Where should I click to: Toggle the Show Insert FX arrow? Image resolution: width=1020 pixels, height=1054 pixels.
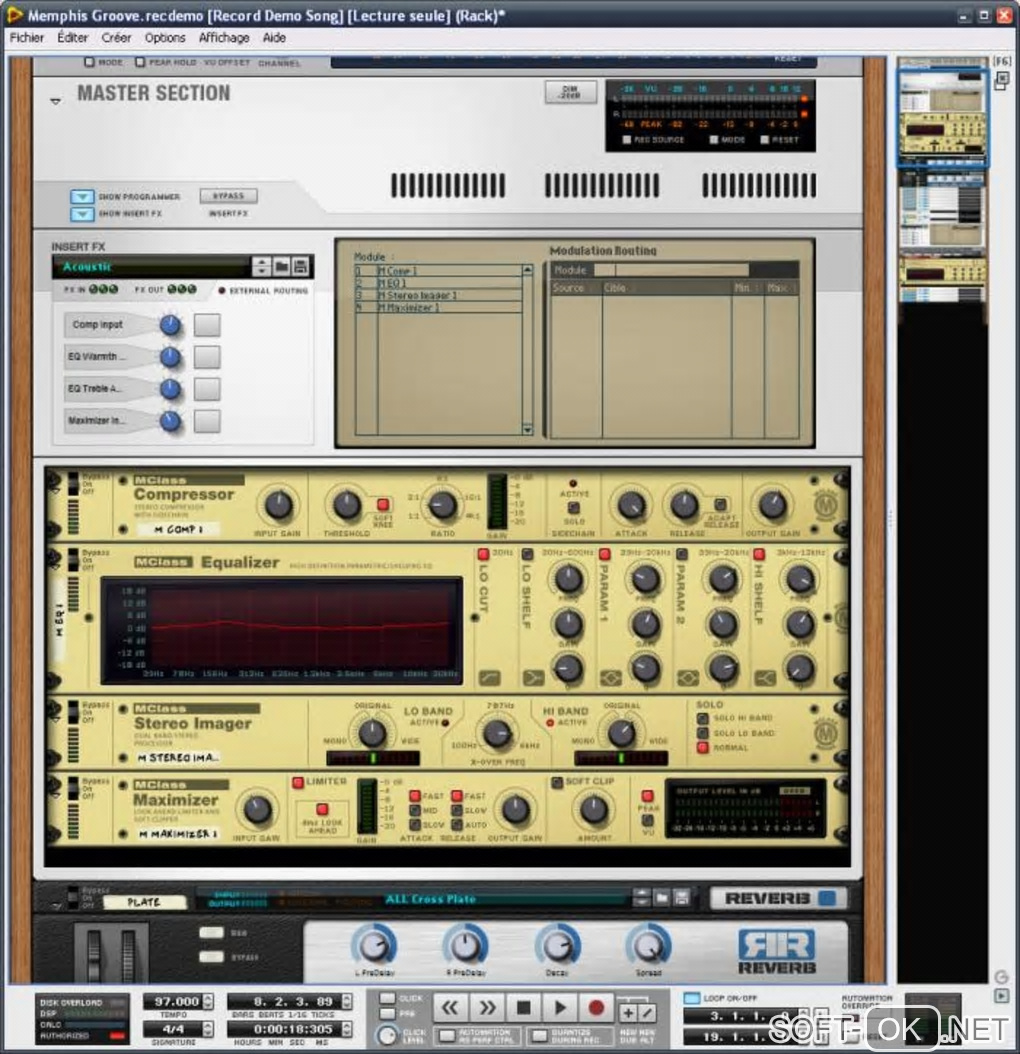point(82,214)
